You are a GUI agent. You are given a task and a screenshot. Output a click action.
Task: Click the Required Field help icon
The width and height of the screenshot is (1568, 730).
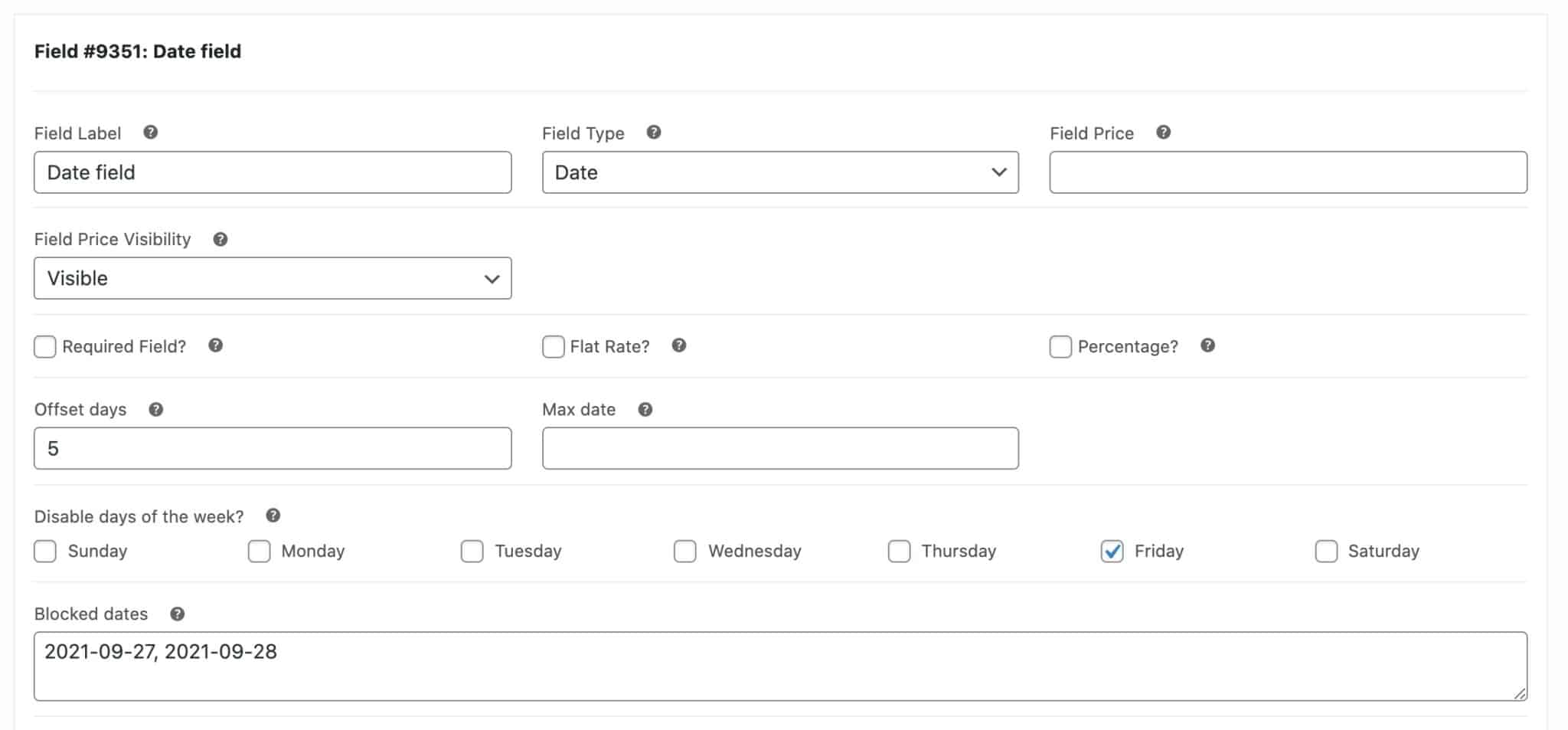(x=215, y=346)
